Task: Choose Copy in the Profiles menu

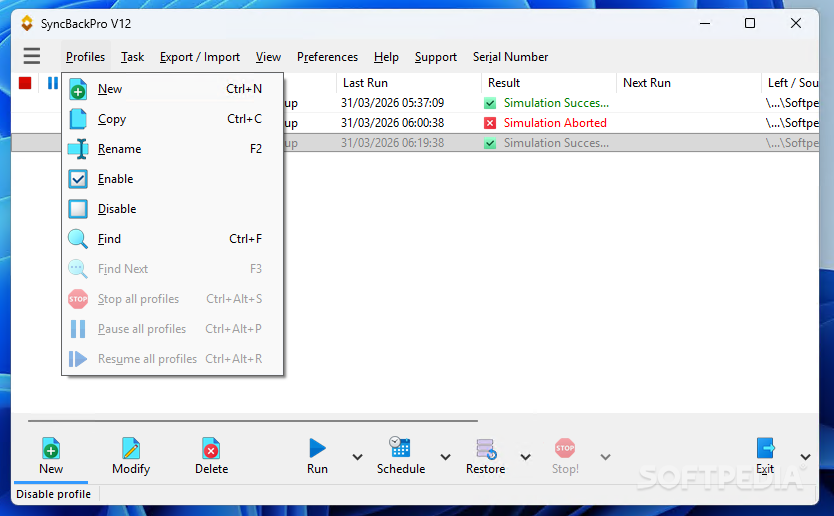Action: point(172,119)
